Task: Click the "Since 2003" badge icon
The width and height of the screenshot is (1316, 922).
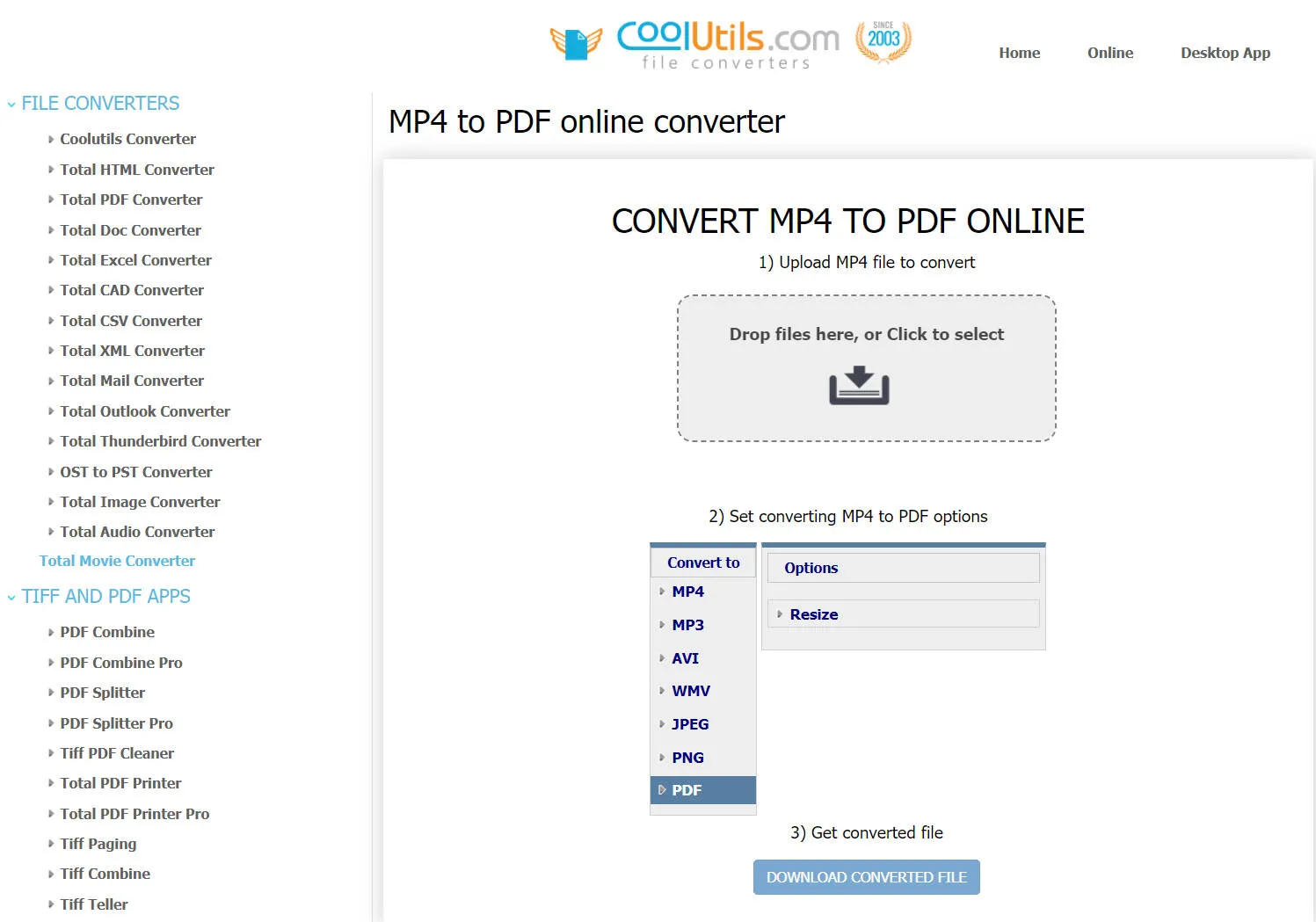Action: 883,40
